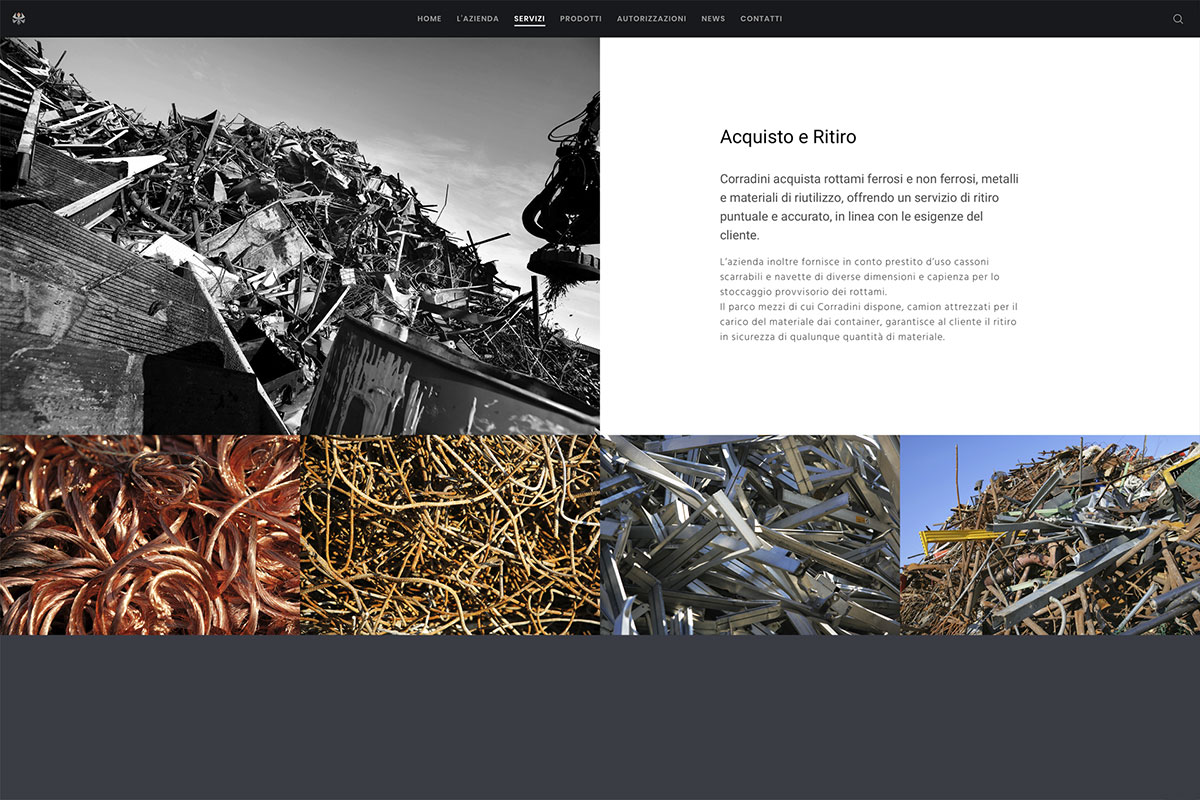Open the copper wire coils image
The width and height of the screenshot is (1200, 800).
[150, 535]
